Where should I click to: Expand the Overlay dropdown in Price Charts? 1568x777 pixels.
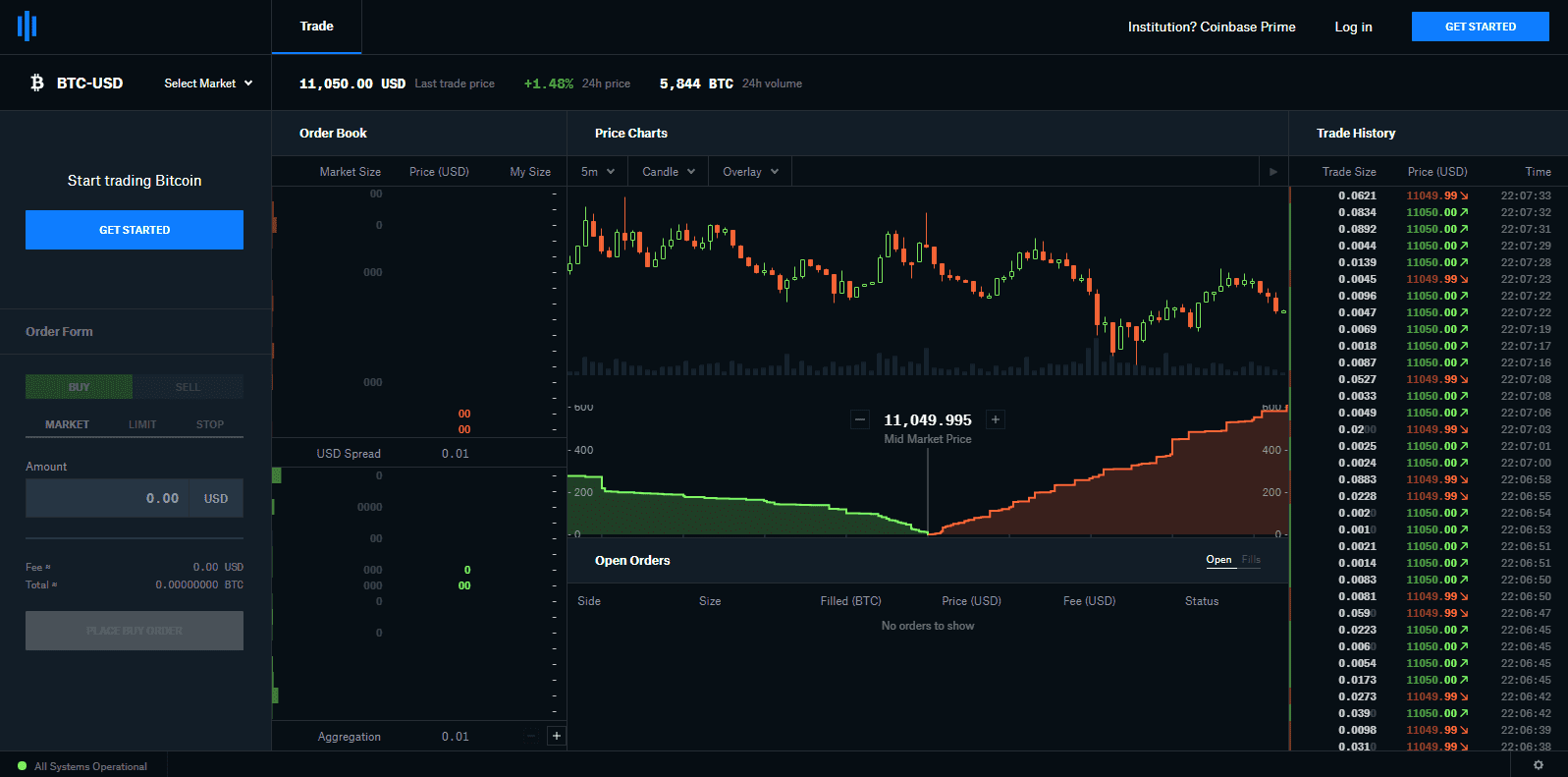coord(750,172)
